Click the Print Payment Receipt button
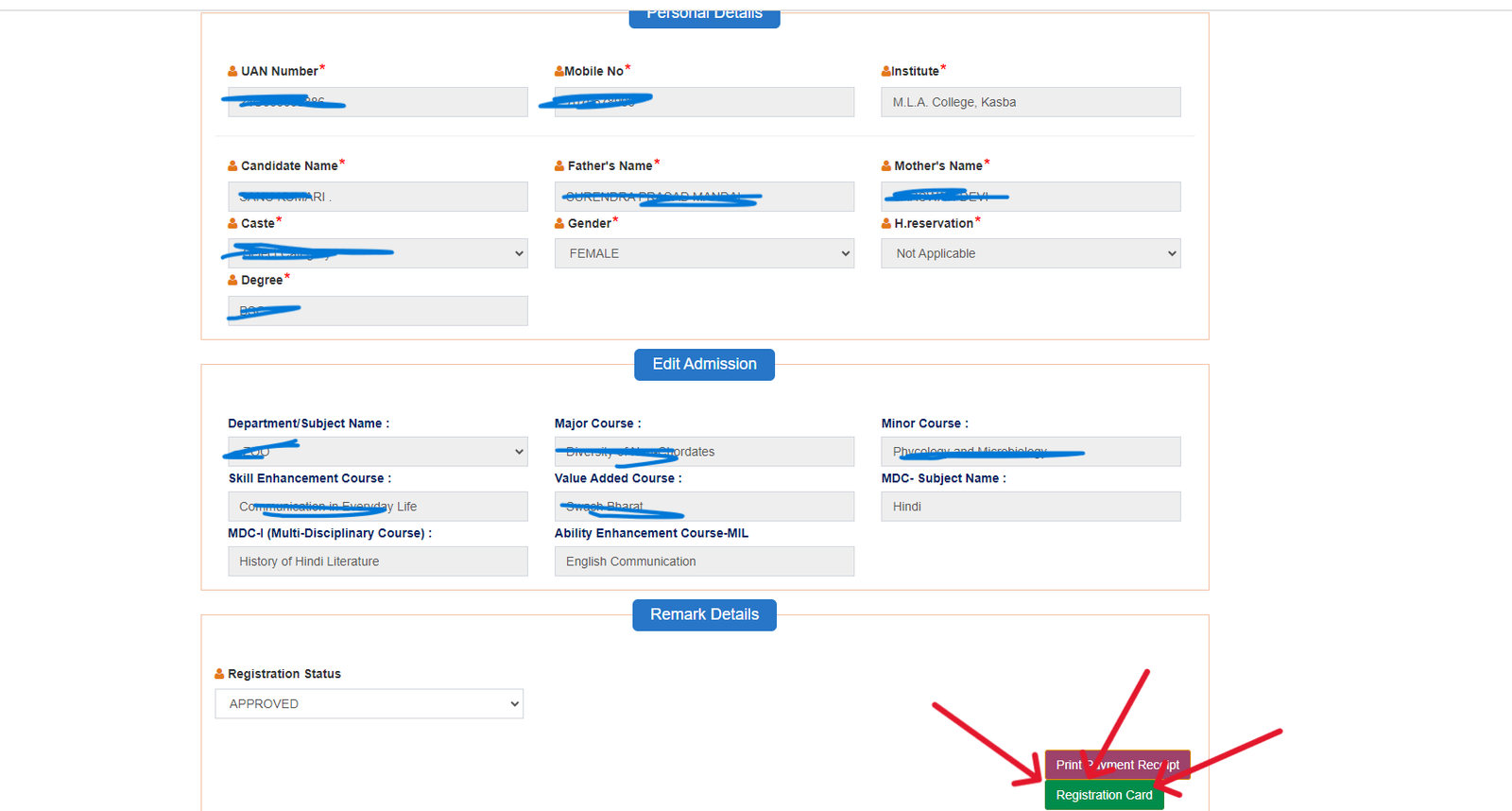Image resolution: width=1512 pixels, height=811 pixels. coord(1118,765)
